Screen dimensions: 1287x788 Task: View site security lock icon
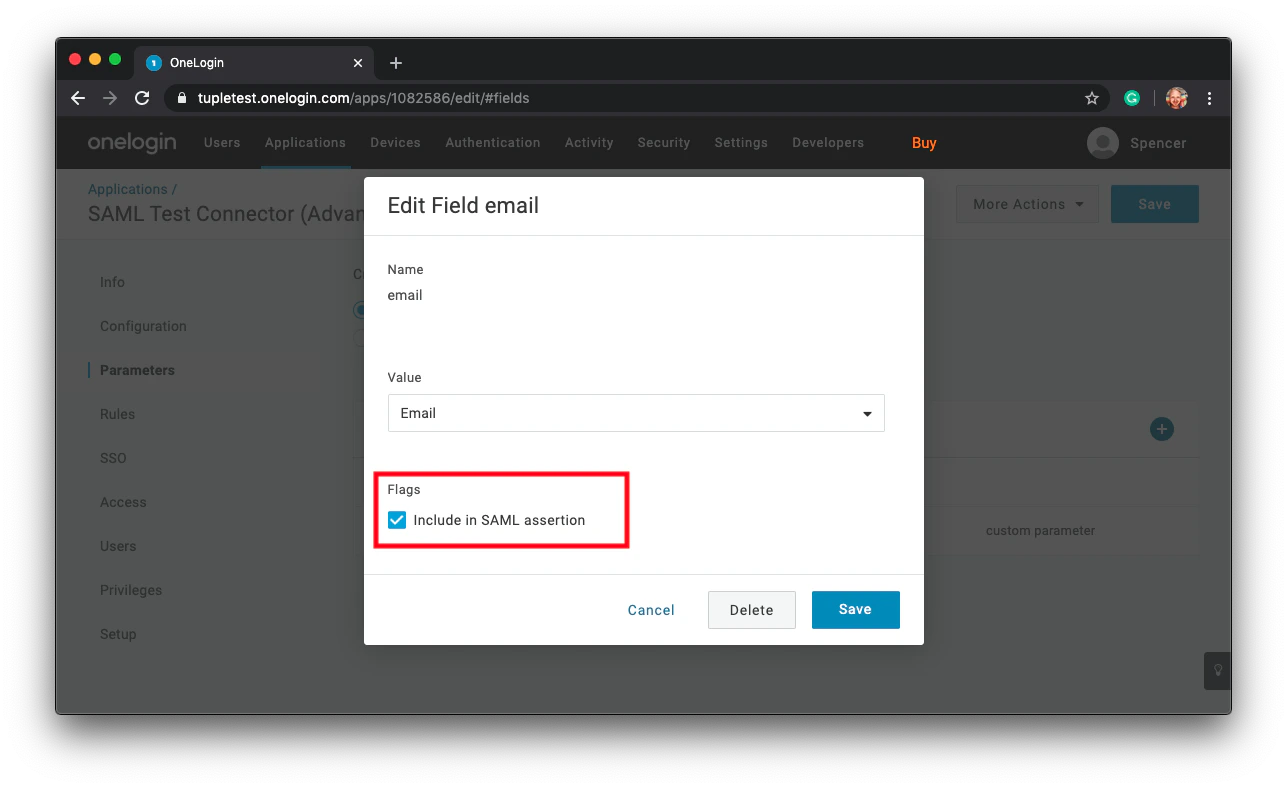coord(181,98)
